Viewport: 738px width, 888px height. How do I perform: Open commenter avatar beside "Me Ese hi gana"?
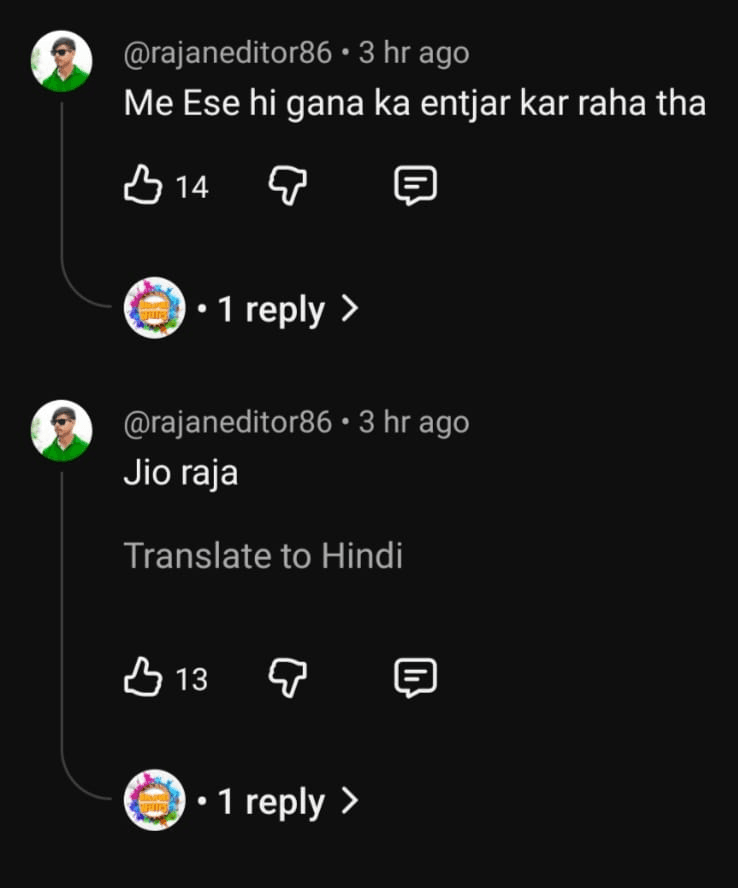62,62
